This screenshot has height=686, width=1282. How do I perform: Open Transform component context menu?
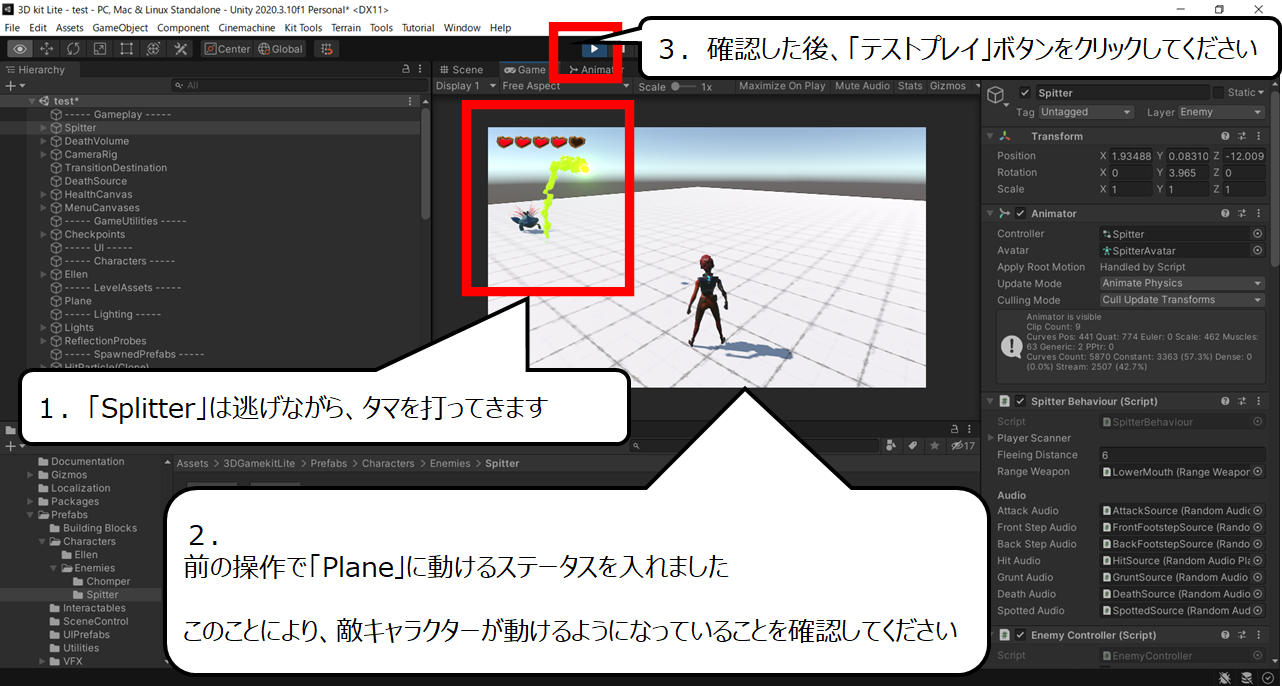click(1258, 136)
